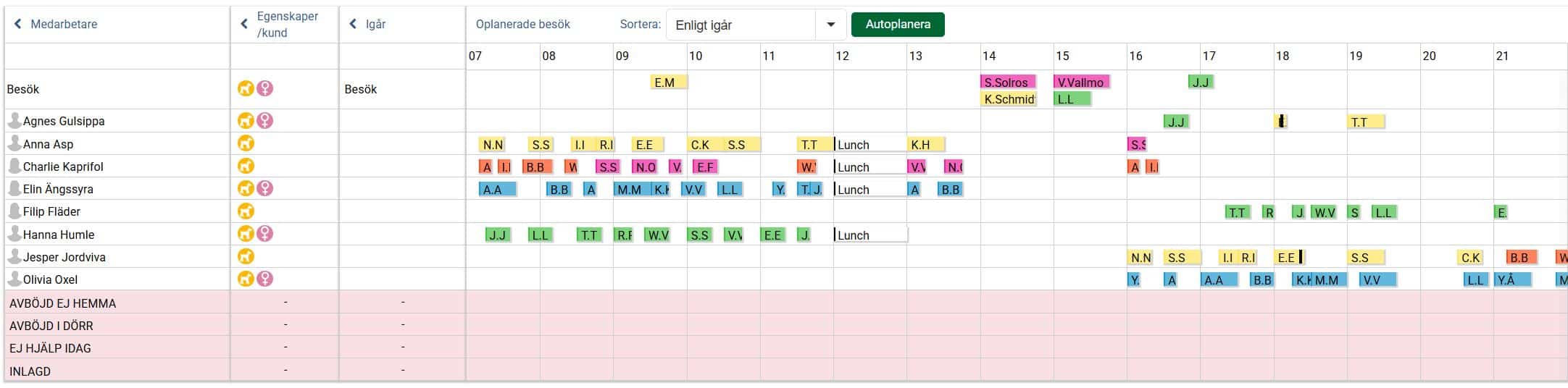Select the INLAGD status row

[30, 371]
